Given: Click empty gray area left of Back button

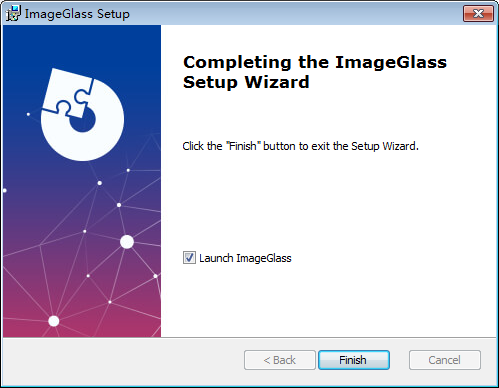Looking at the screenshot, I should tap(123, 360).
